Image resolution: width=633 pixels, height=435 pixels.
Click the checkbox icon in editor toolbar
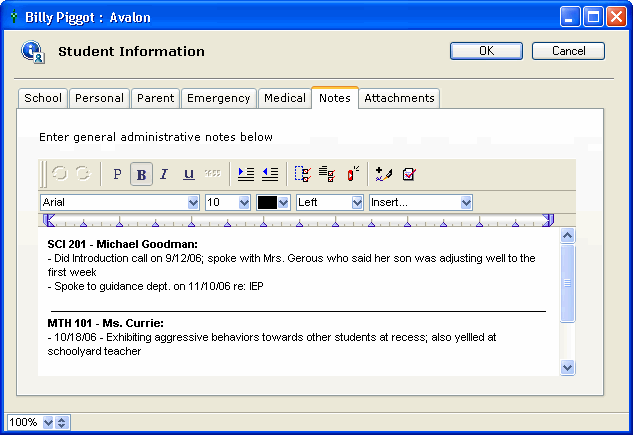pos(409,174)
